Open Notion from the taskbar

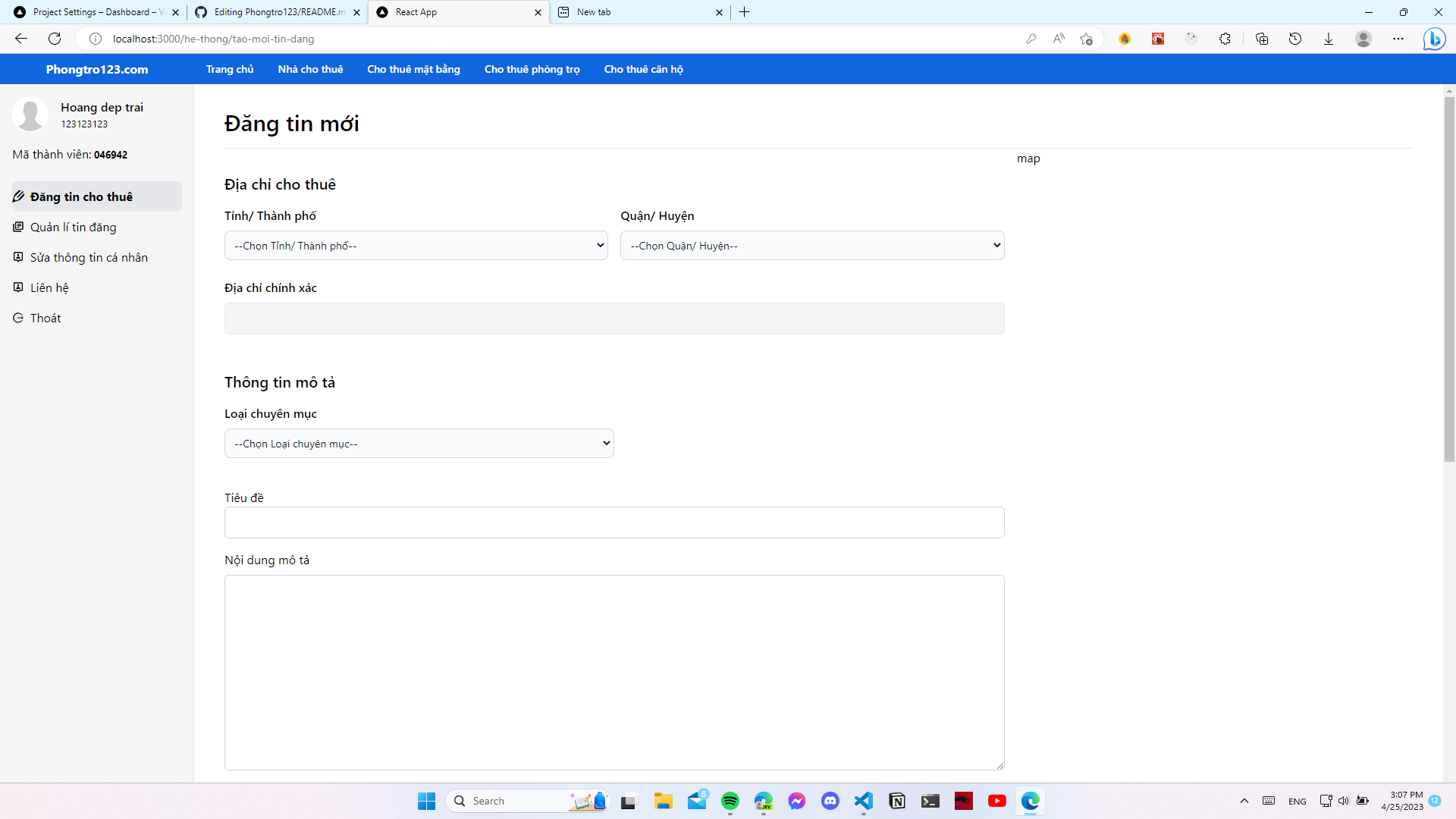click(x=897, y=801)
